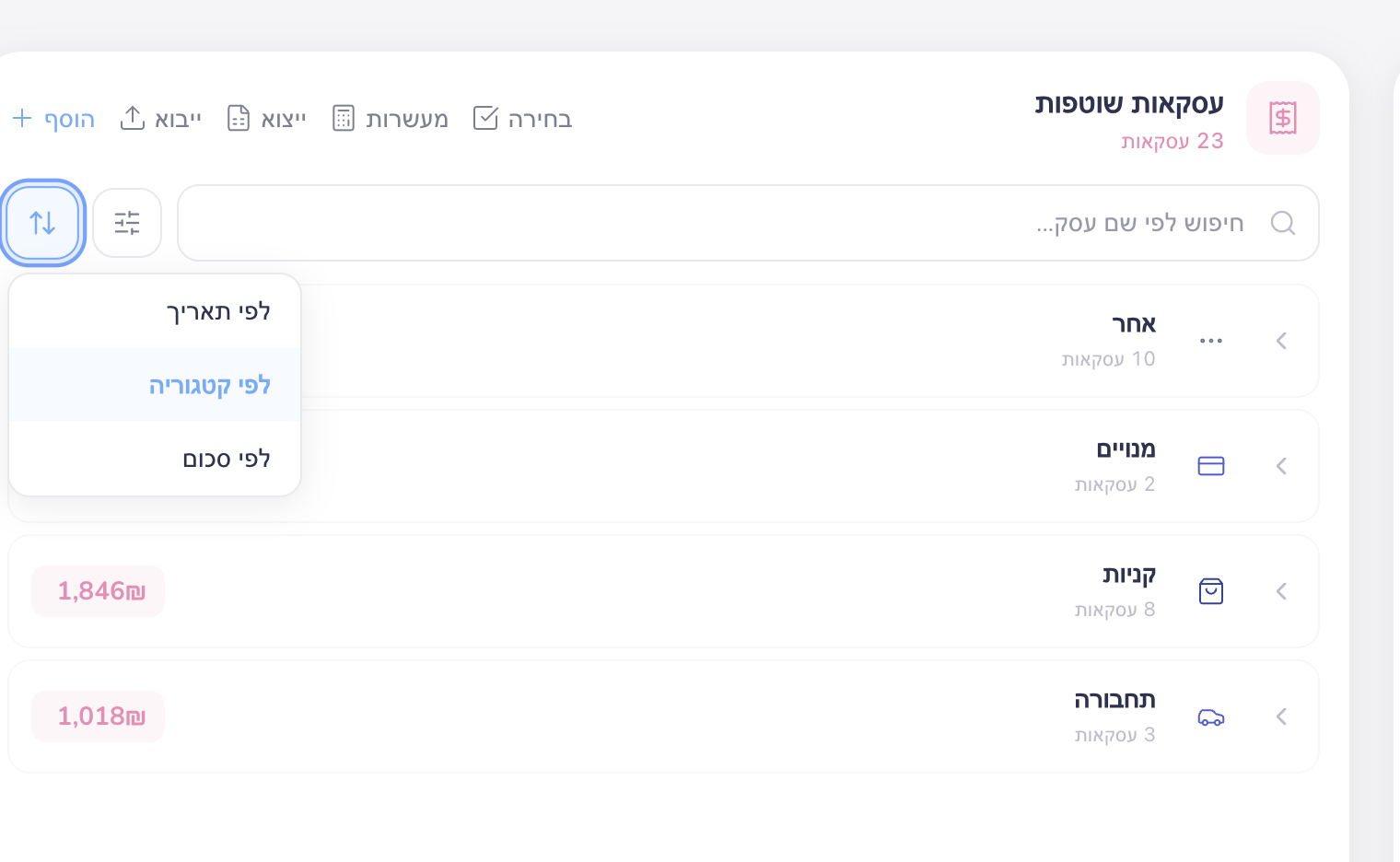Click the filter settings icon
Image resolution: width=1400 pixels, height=862 pixels.
127,222
